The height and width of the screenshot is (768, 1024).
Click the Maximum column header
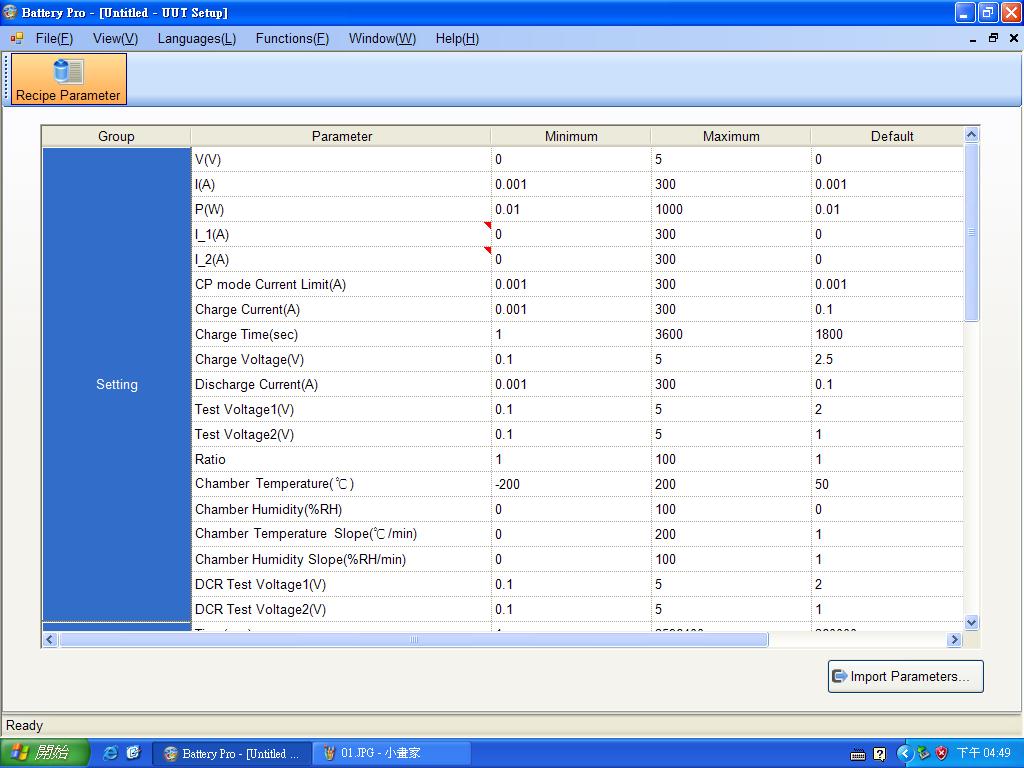(x=731, y=136)
